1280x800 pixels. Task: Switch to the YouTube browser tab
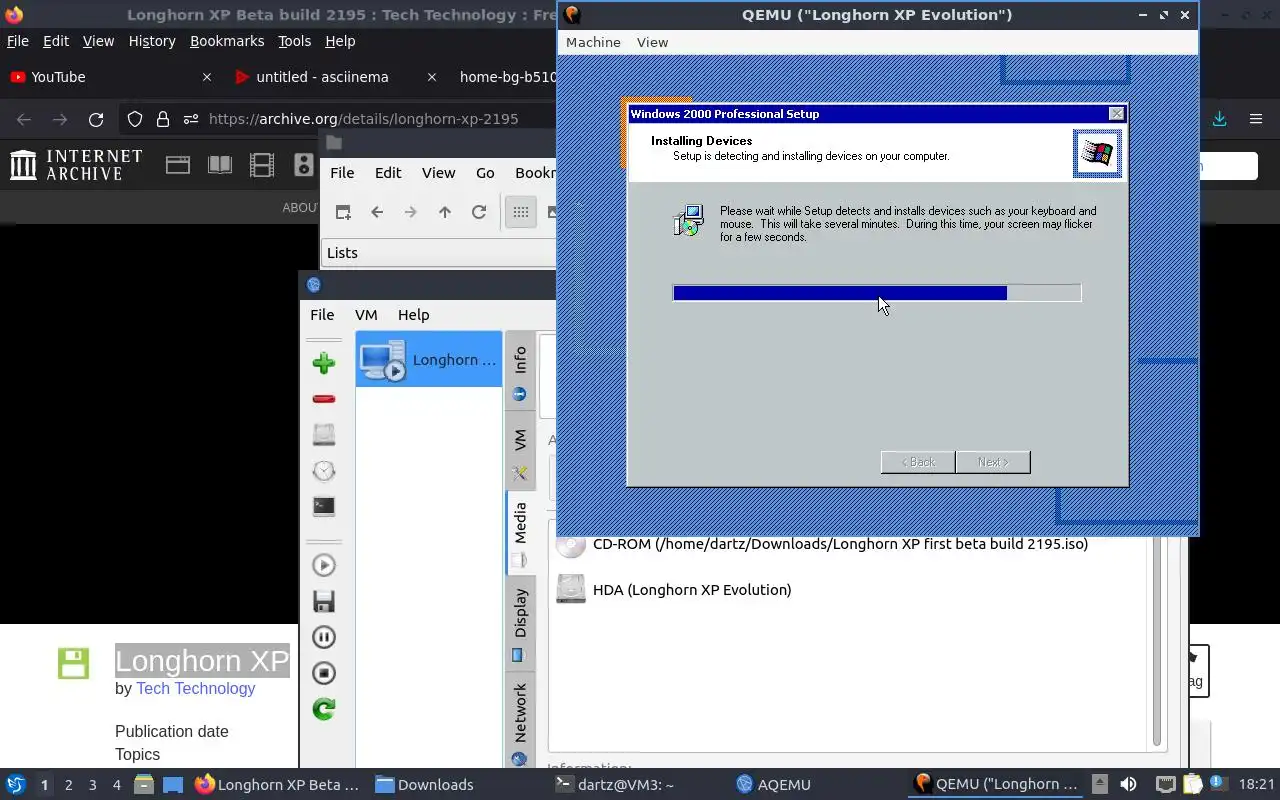coord(110,77)
